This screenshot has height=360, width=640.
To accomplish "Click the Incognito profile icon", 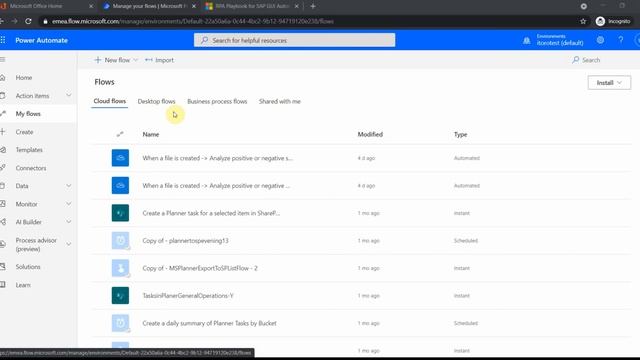I will click(600, 21).
